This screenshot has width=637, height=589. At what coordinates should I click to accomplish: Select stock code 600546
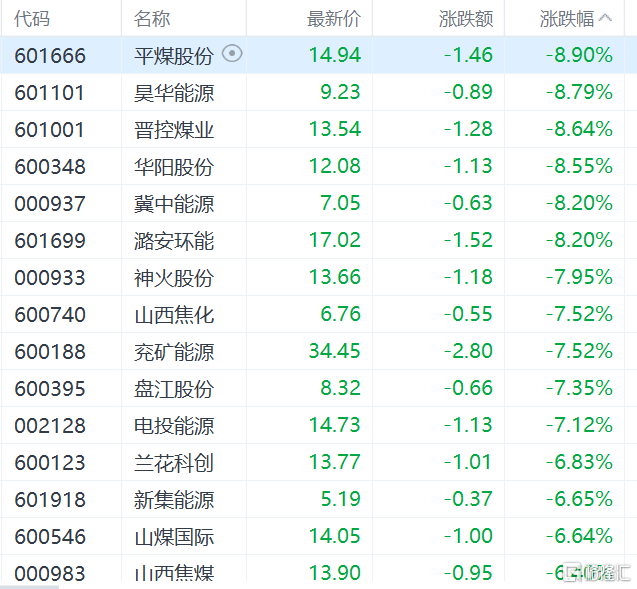tap(50, 536)
